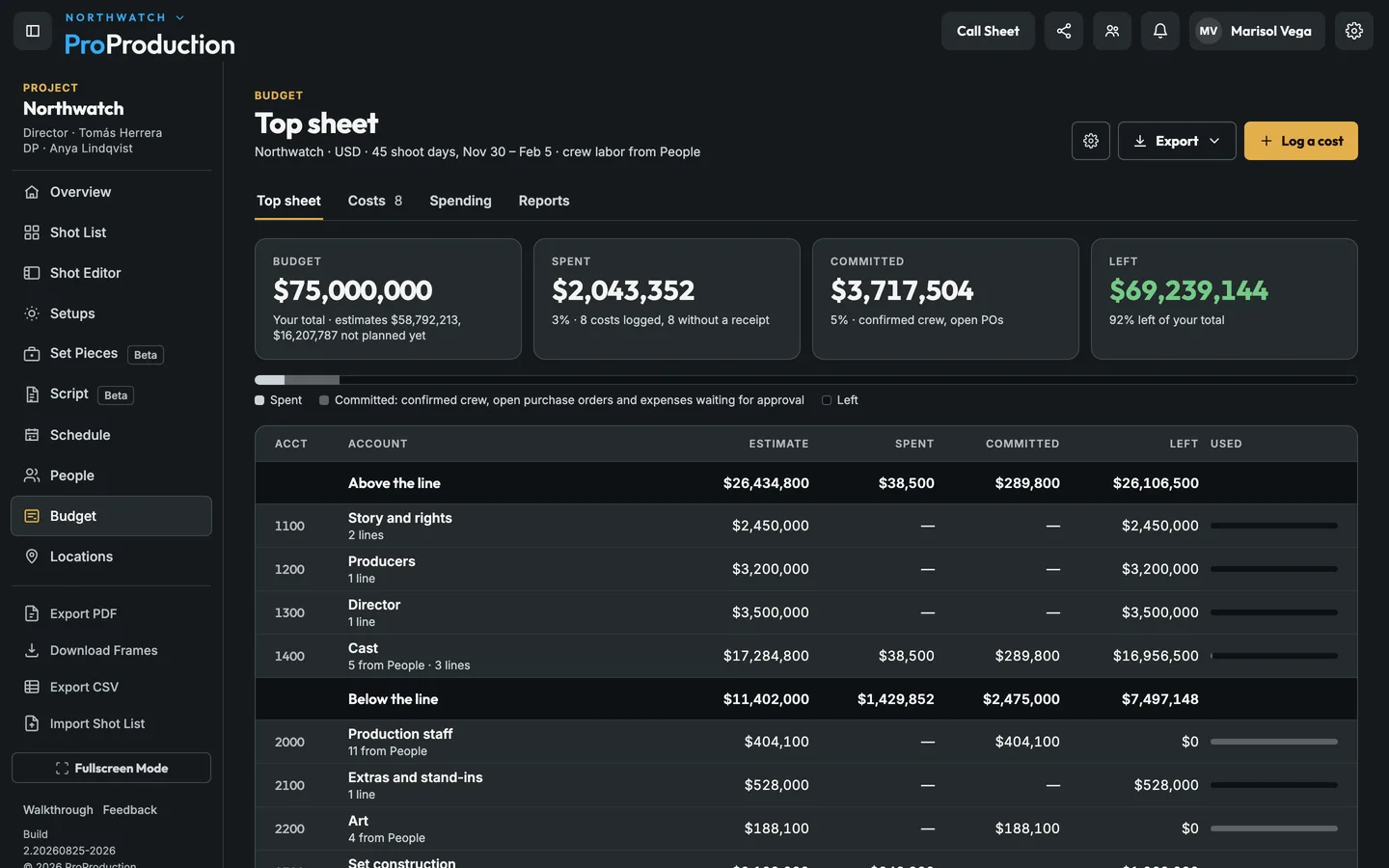Open Shot Editor

111,273
